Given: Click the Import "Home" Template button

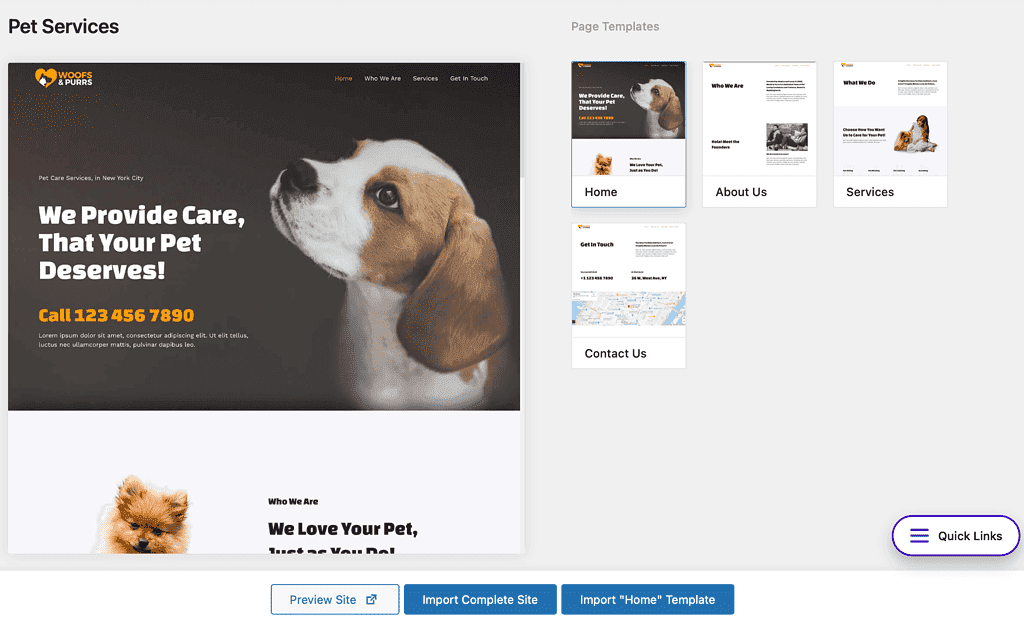Looking at the screenshot, I should [x=647, y=599].
